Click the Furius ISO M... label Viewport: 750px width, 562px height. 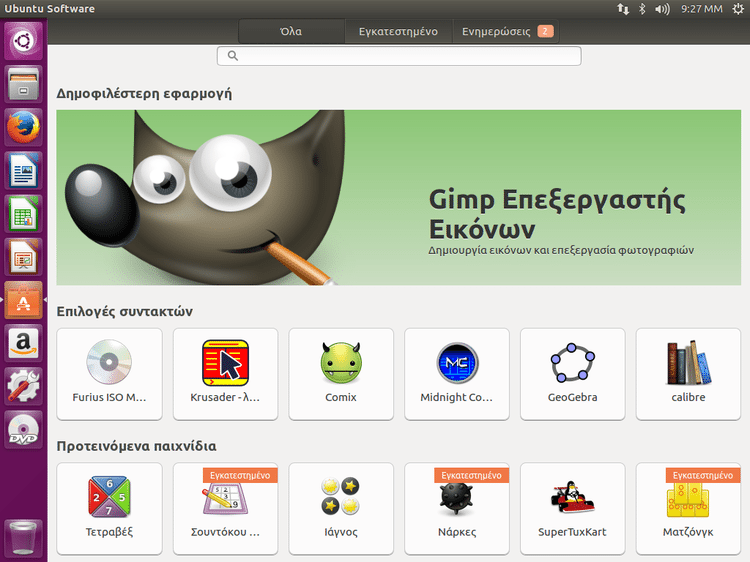point(109,397)
